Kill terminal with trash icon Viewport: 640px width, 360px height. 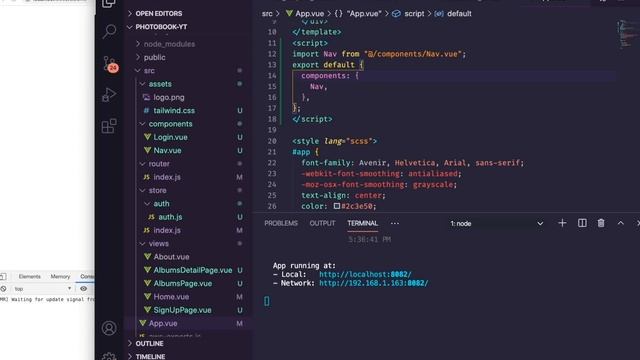[x=601, y=223]
